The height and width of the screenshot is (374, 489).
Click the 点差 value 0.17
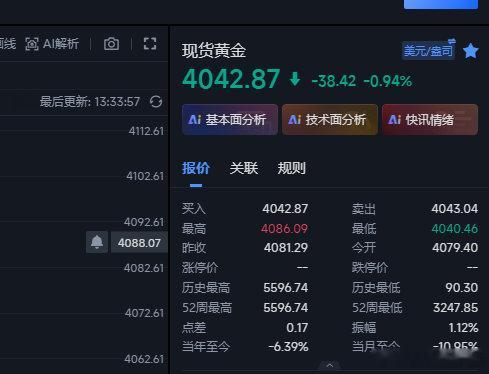point(297,327)
